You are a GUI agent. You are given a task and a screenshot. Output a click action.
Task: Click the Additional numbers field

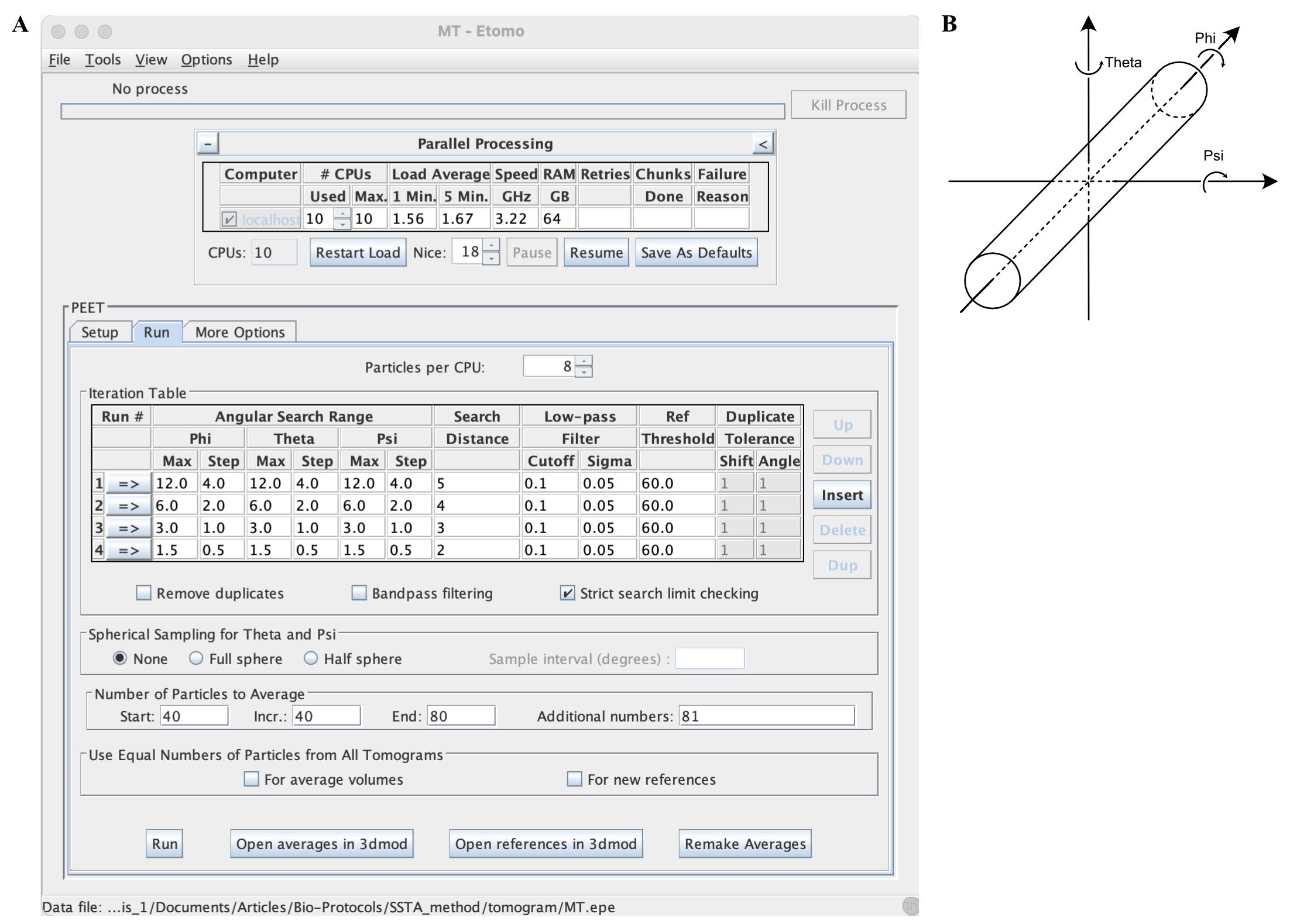(x=767, y=716)
